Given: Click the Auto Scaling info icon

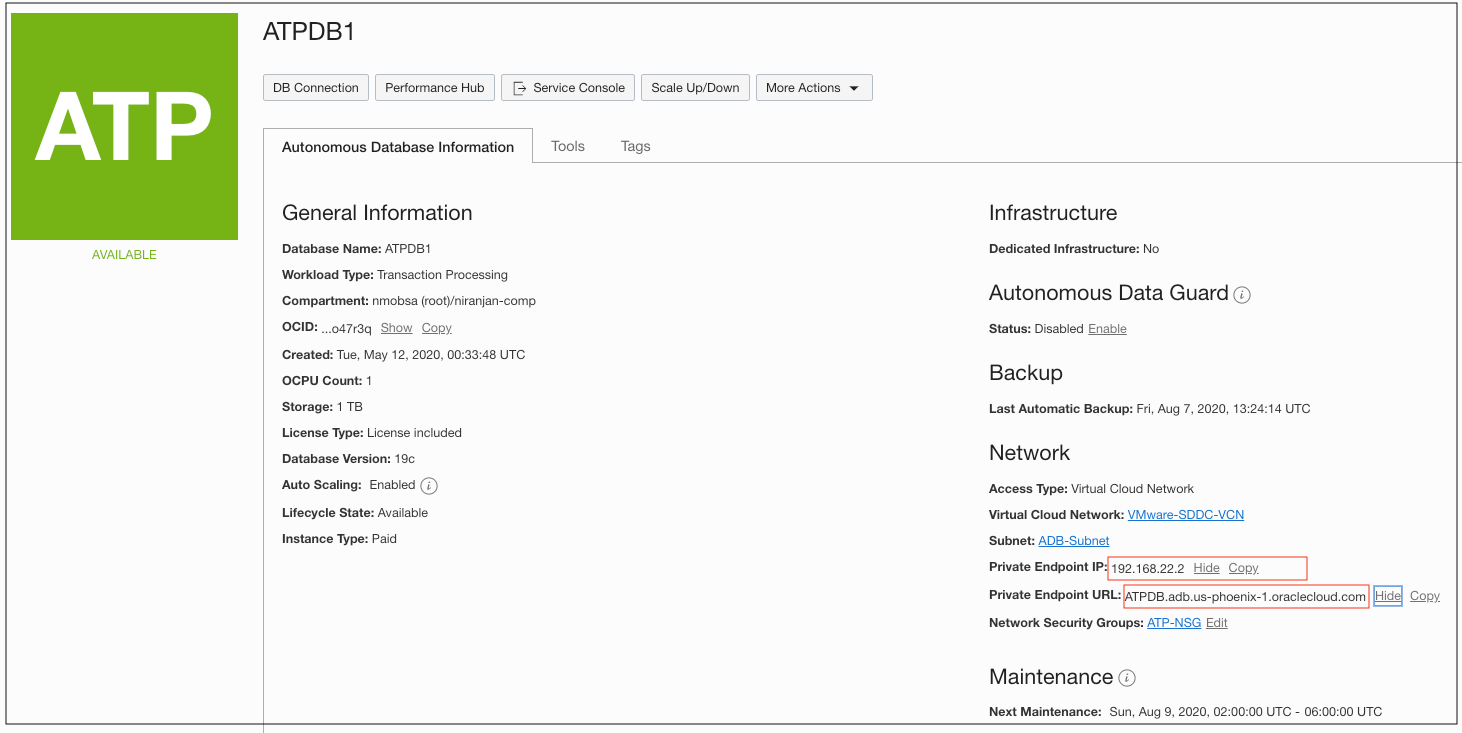Looking at the screenshot, I should point(429,486).
